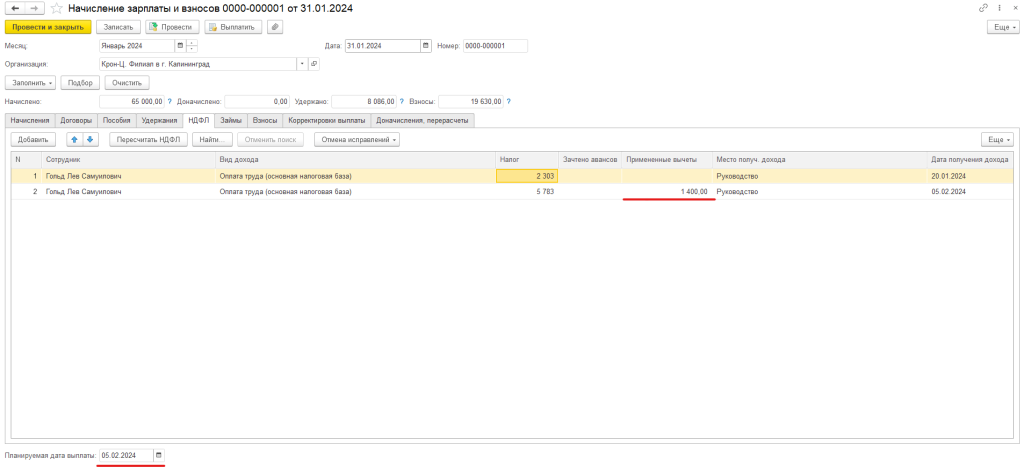Move selected row up with arrow
Screen dimensions: 1024x467
74,140
